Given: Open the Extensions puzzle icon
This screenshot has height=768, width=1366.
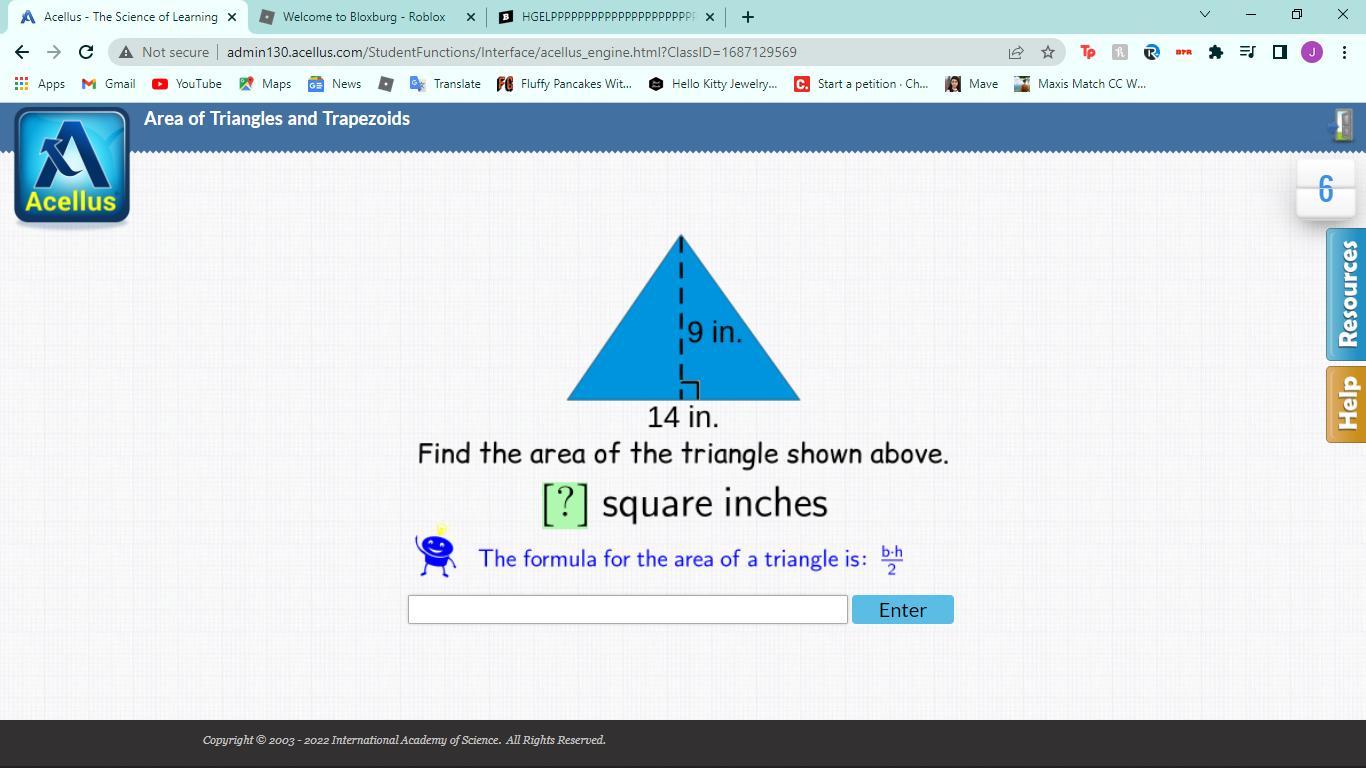Looking at the screenshot, I should tap(1215, 52).
